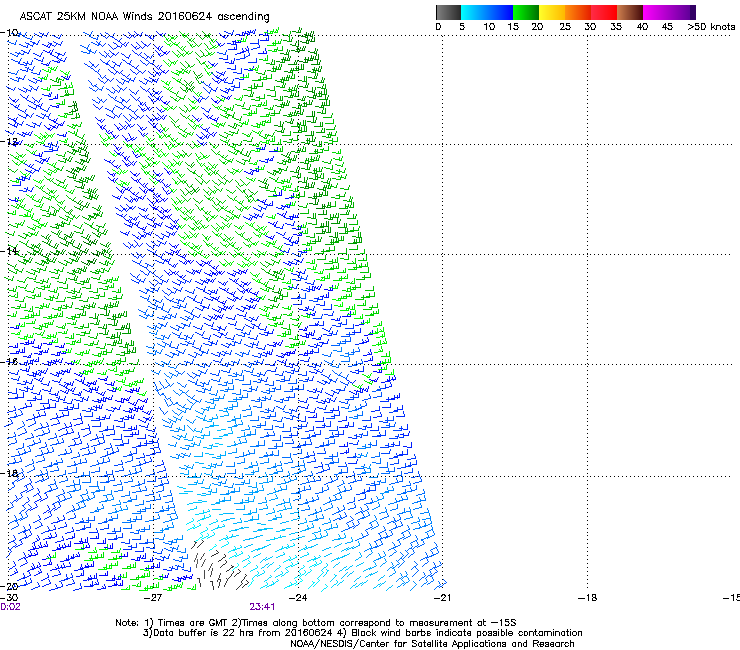Click the '-18' latitude axis label
This screenshot has height=650, width=740.
pyautogui.click(x=9, y=473)
